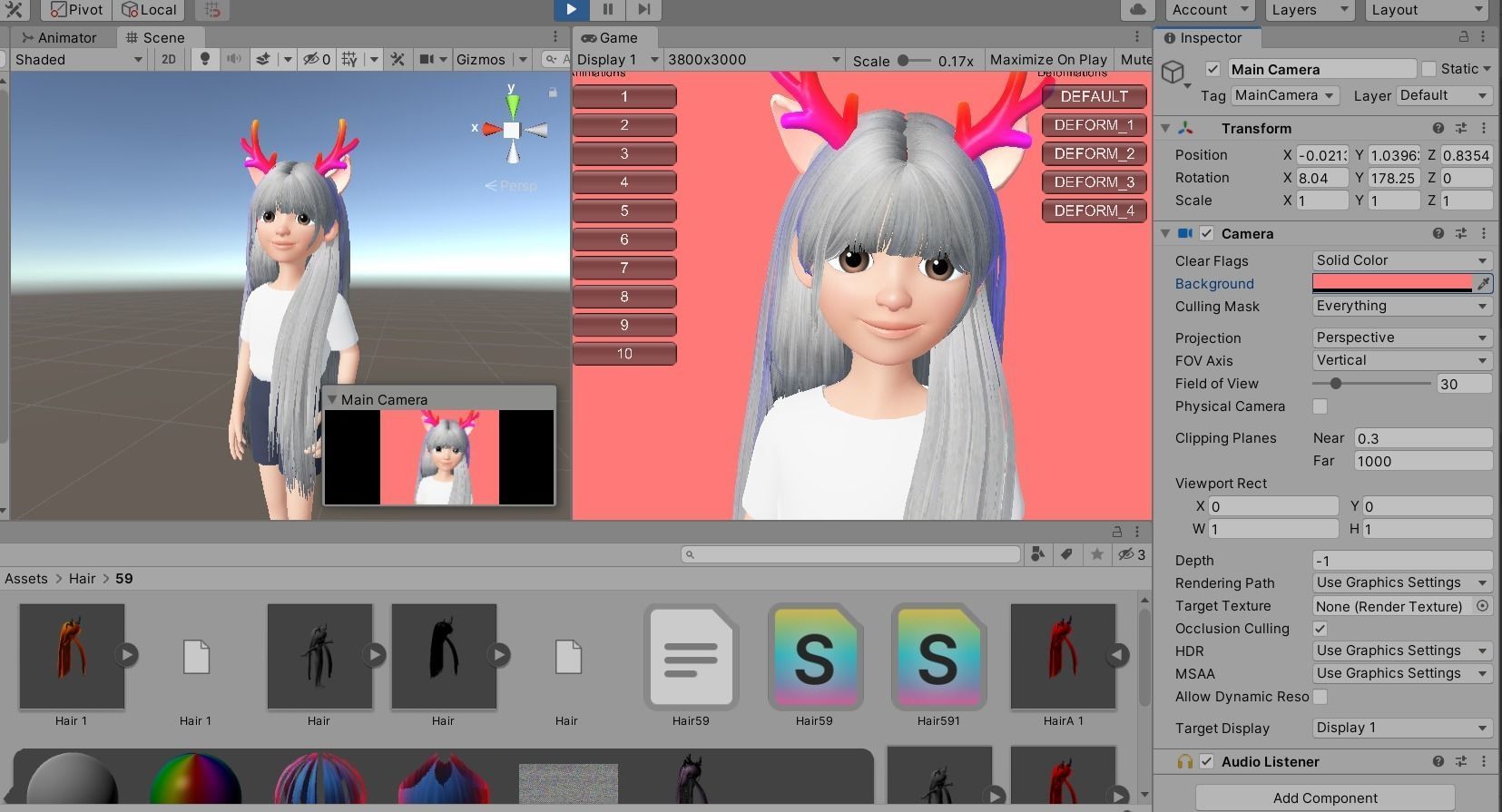This screenshot has height=812, width=1502.
Task: Click the Project search field
Action: (851, 554)
